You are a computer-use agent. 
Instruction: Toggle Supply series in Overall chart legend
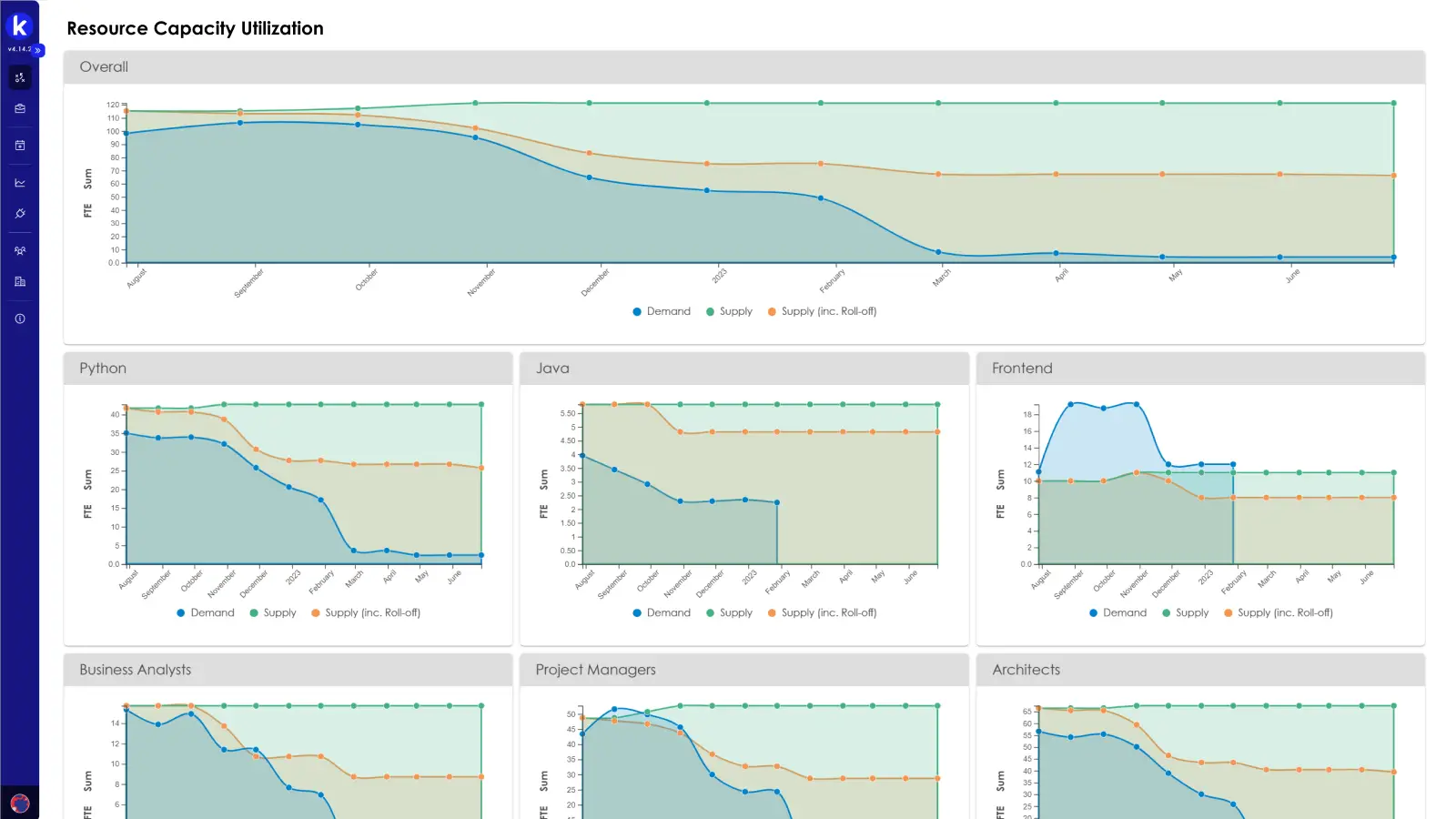(x=729, y=311)
